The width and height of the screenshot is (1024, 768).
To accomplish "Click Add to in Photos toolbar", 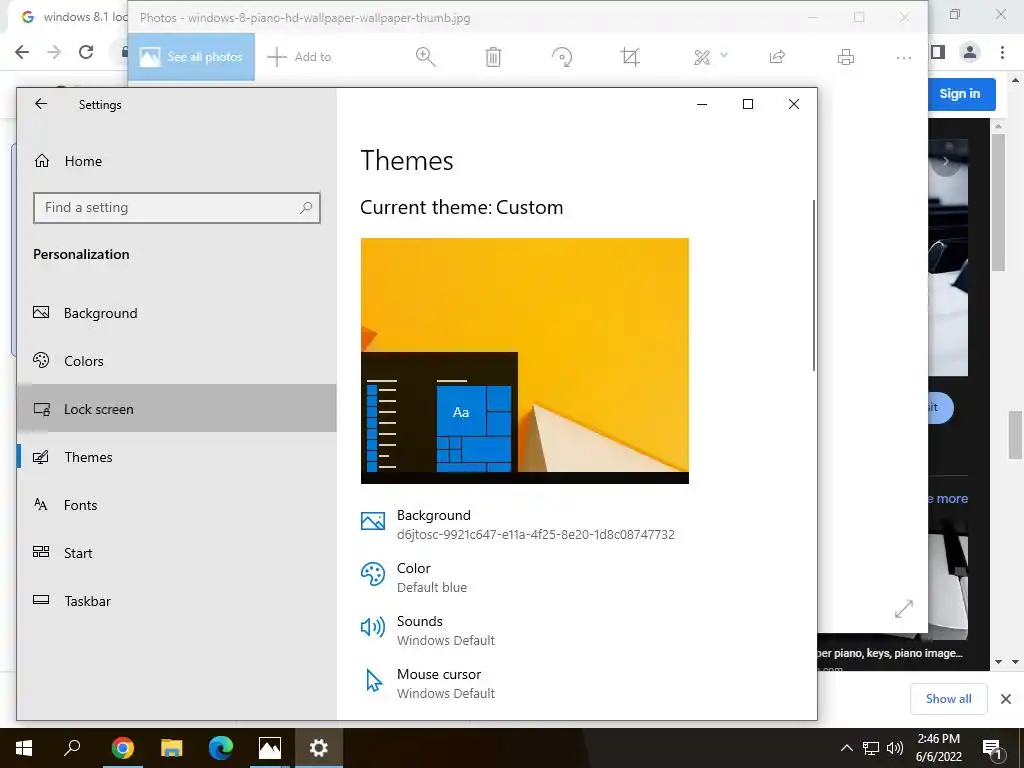I will [x=300, y=57].
